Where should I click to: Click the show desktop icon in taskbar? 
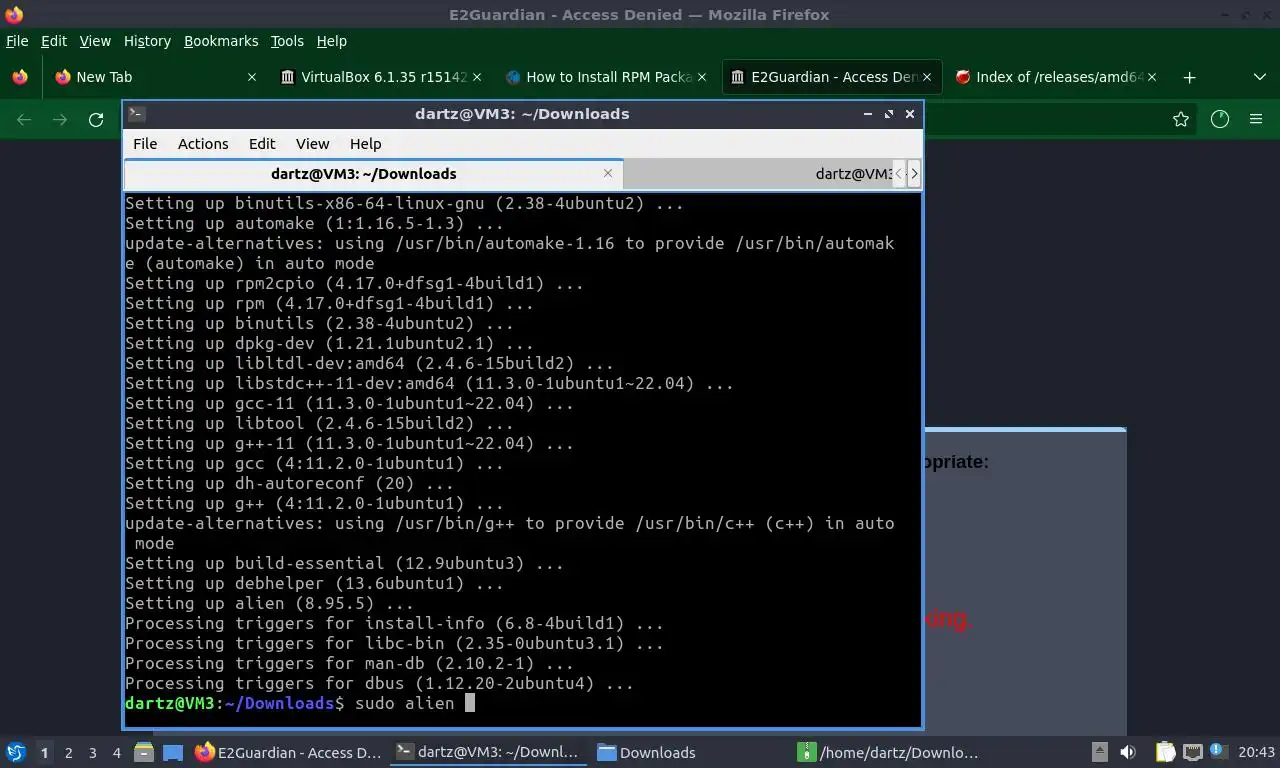172,752
